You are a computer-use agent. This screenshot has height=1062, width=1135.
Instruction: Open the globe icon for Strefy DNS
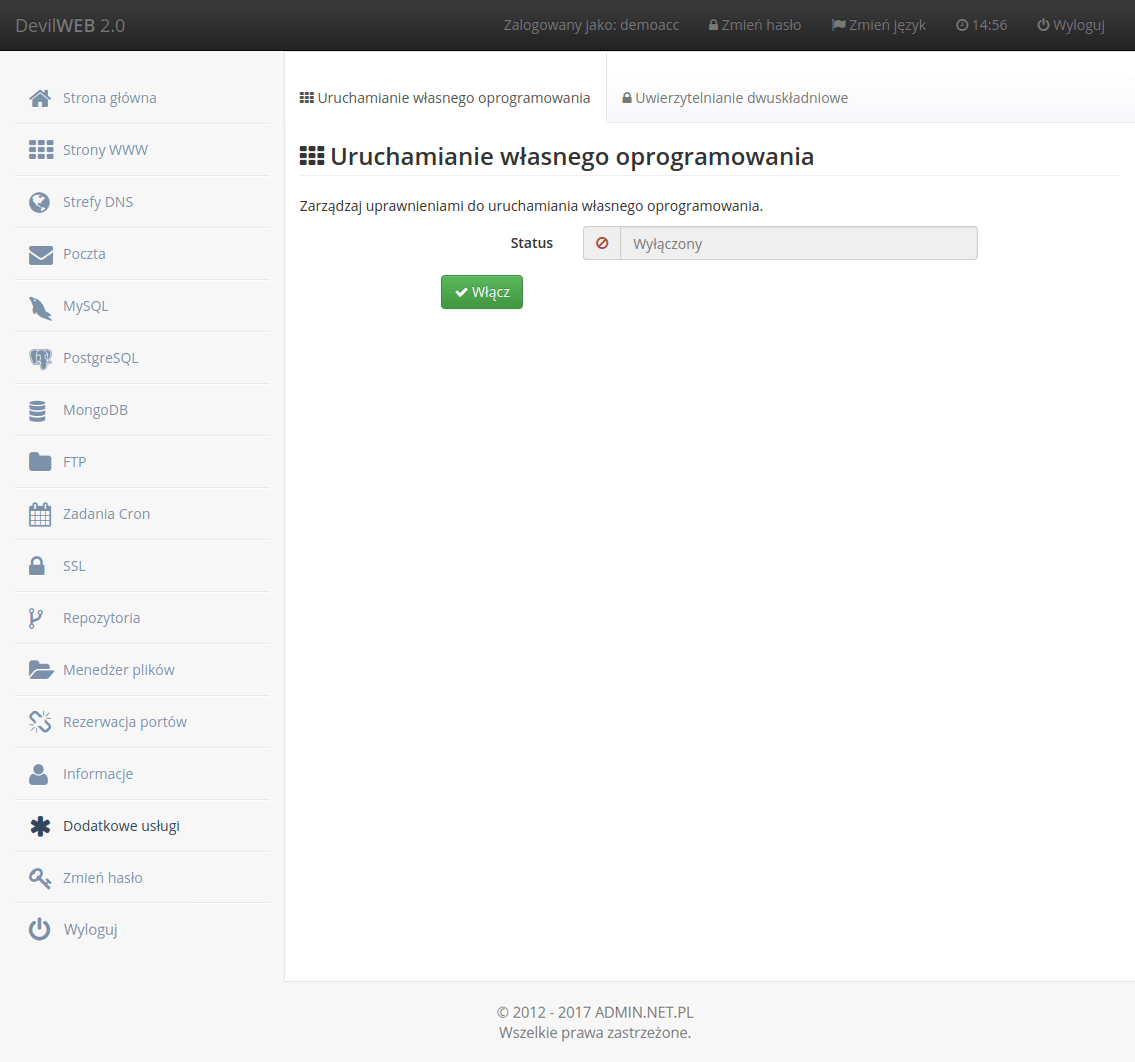pos(40,202)
